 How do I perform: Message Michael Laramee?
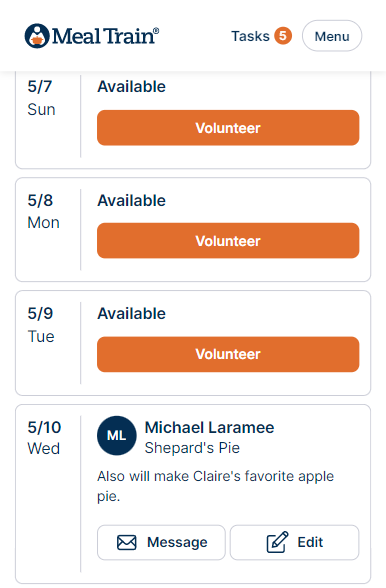tap(161, 543)
